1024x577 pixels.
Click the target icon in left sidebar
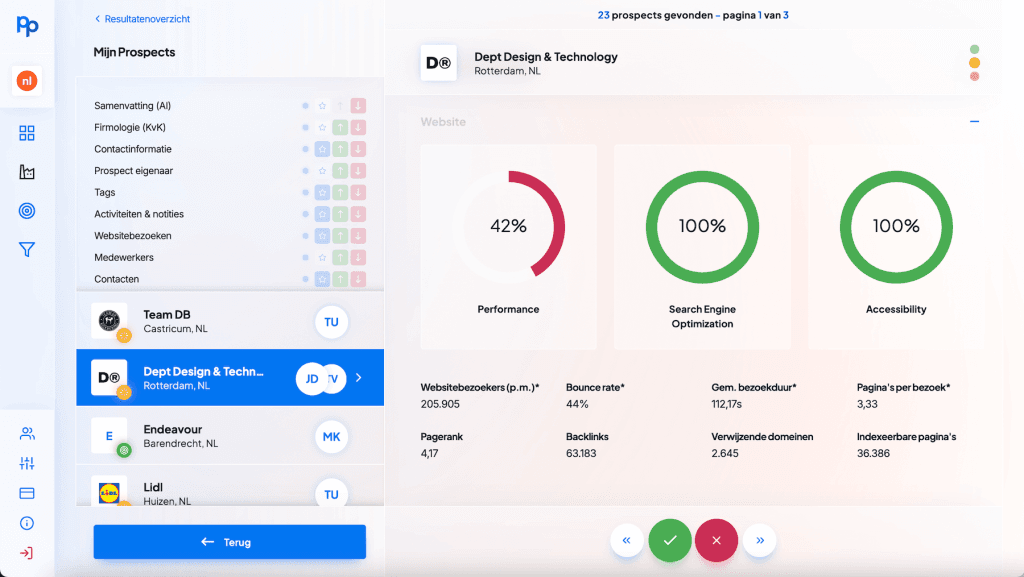tap(27, 211)
